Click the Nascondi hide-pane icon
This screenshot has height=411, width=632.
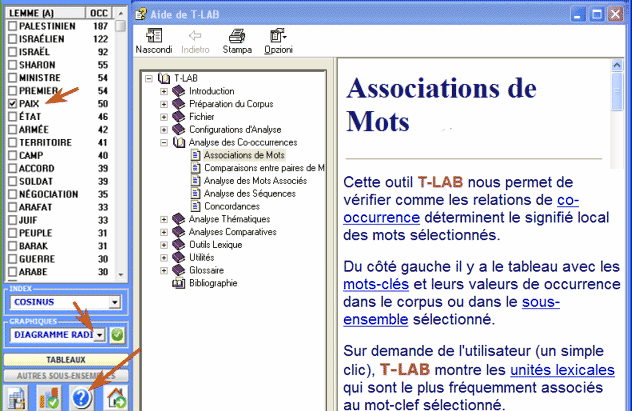pos(154,35)
